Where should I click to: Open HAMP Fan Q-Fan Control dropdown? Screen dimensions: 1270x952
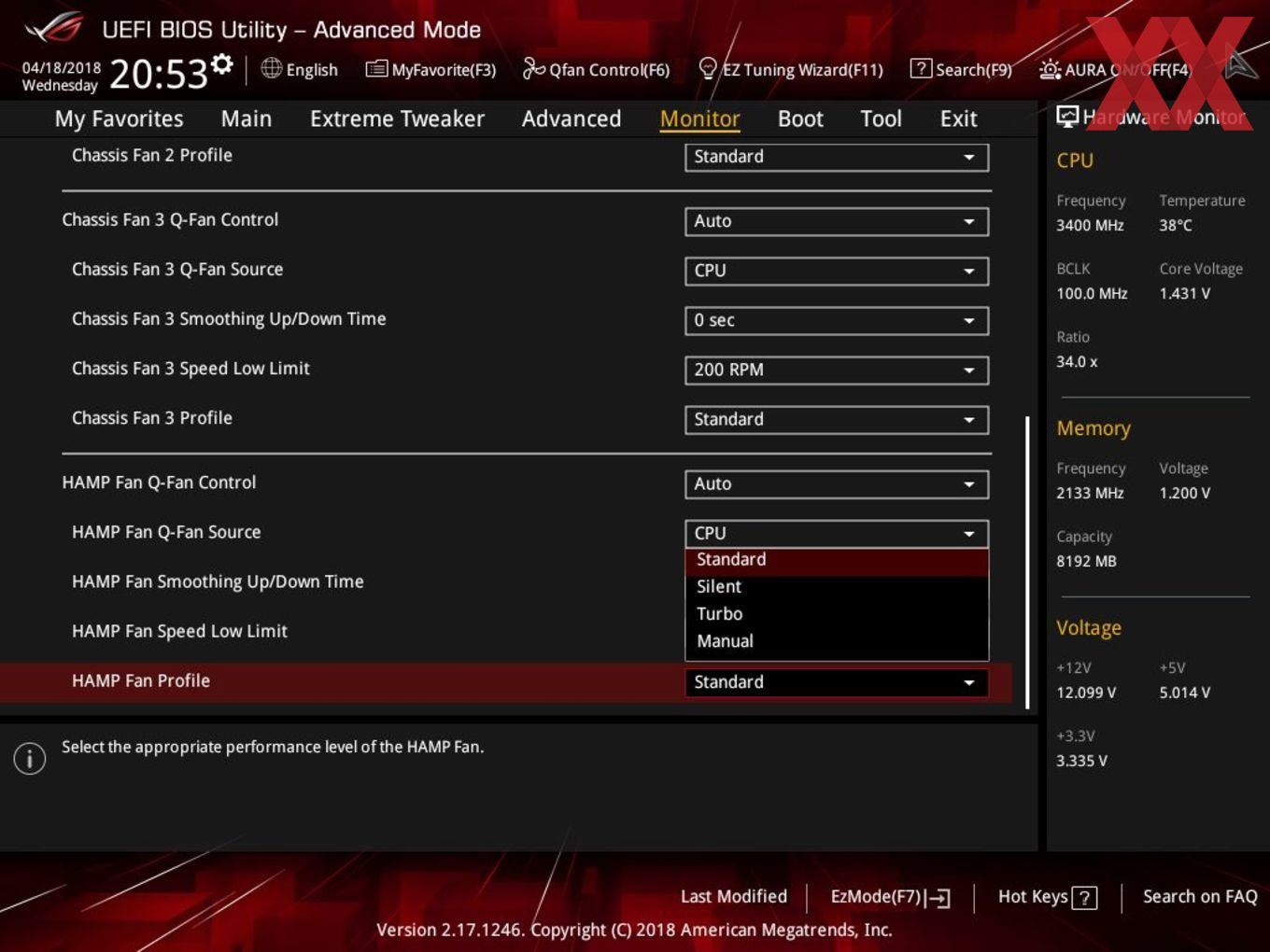pyautogui.click(x=836, y=483)
